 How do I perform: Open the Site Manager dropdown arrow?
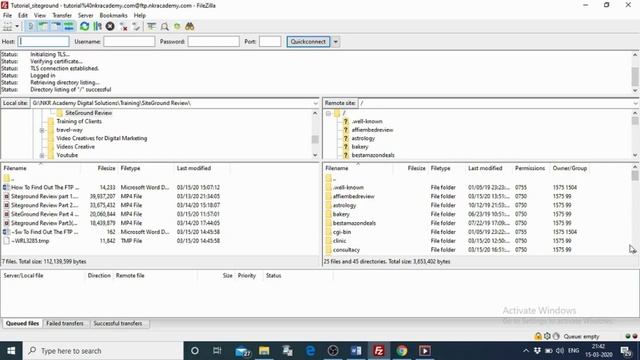click(x=17, y=27)
